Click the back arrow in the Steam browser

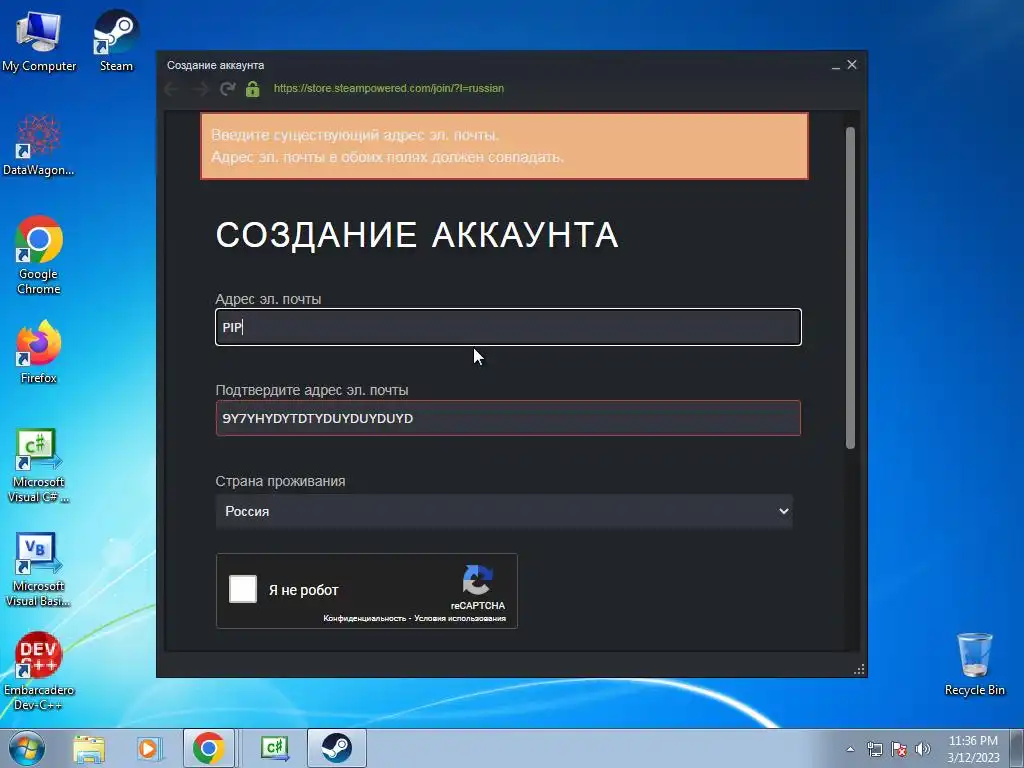[x=172, y=89]
